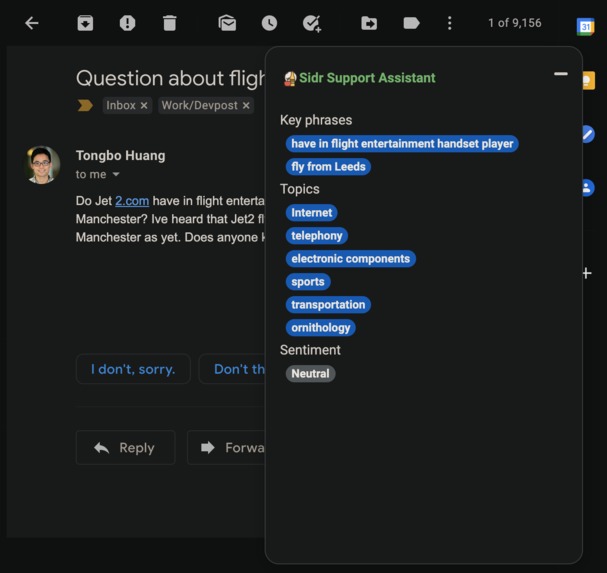Click the Topics heading

300,189
